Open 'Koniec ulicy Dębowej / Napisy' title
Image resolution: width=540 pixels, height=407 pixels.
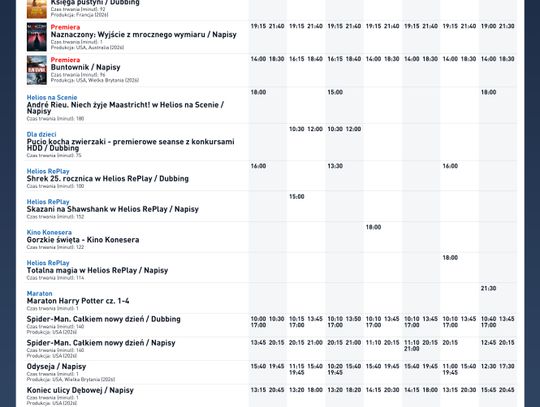click(x=80, y=390)
